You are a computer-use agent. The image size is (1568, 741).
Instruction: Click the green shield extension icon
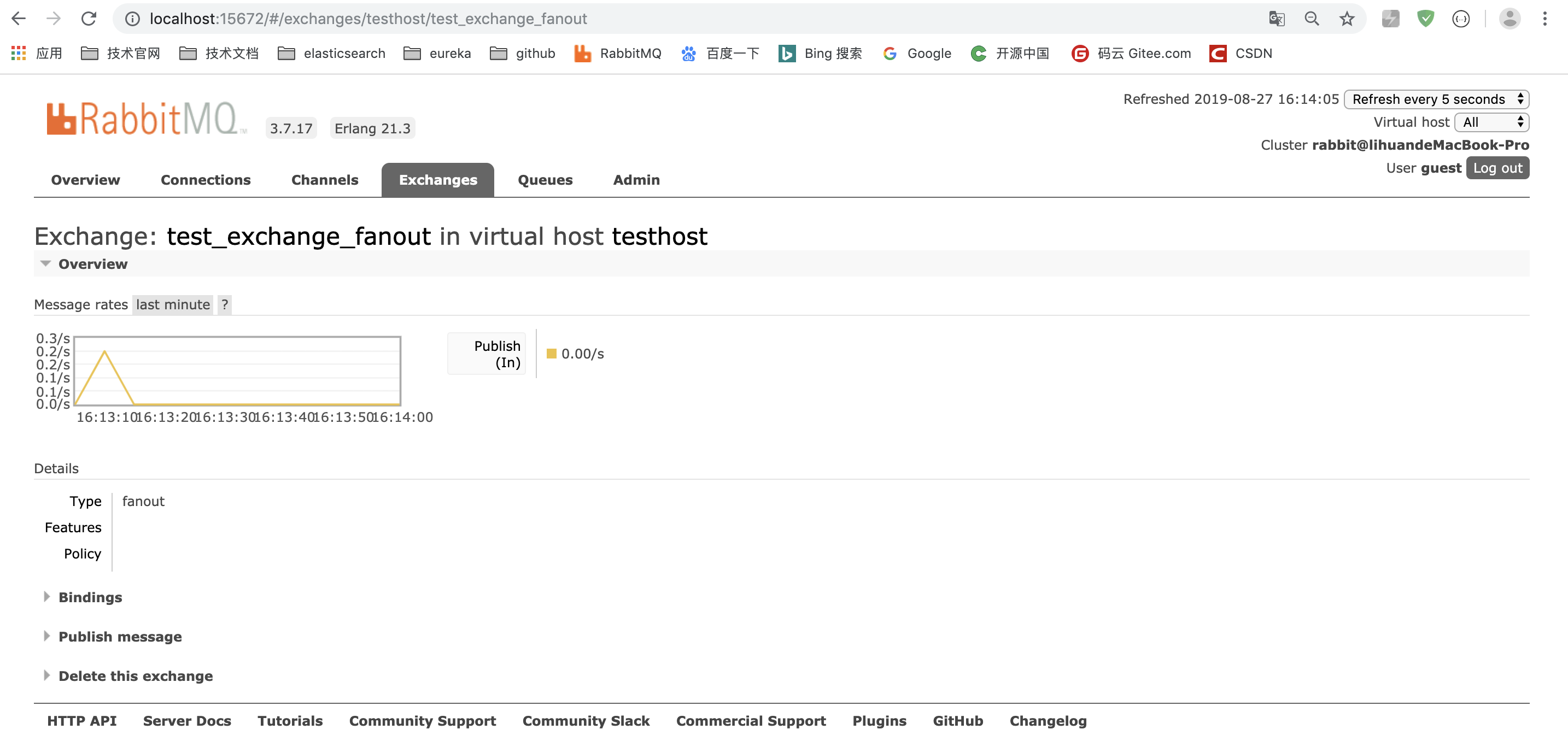point(1425,19)
